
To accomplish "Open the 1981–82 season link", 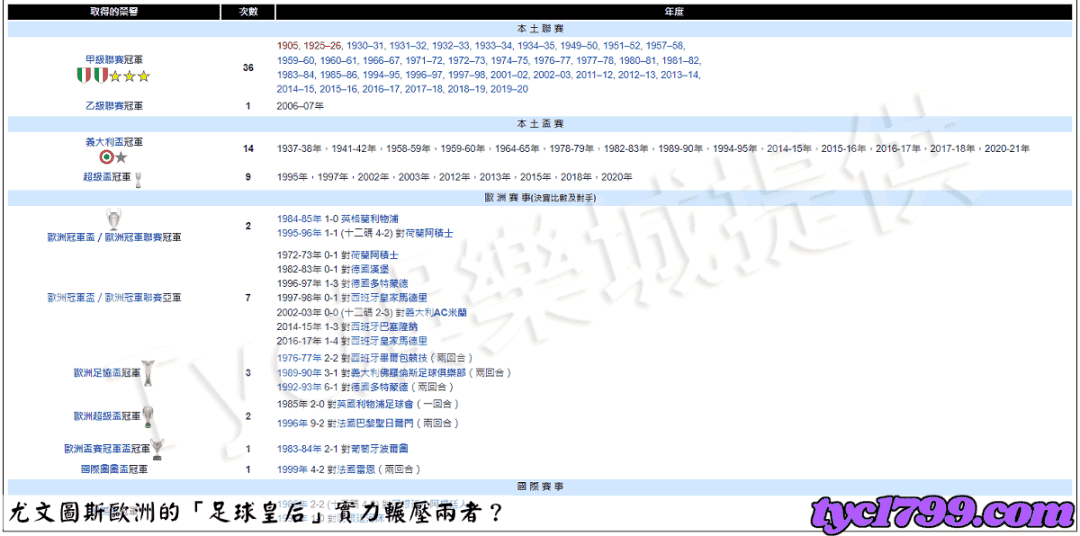I will [681, 61].
